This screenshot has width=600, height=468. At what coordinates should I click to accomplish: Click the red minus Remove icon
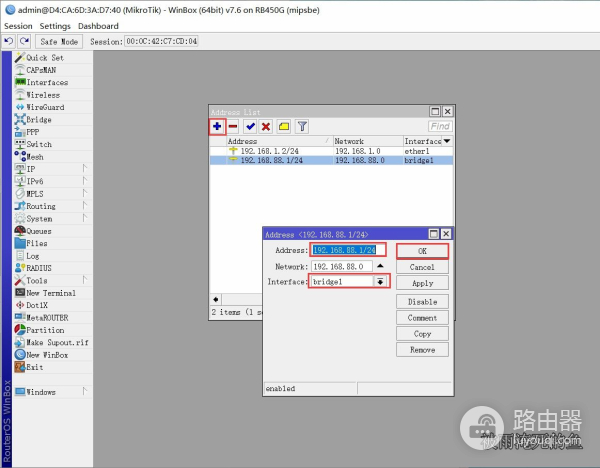click(233, 126)
